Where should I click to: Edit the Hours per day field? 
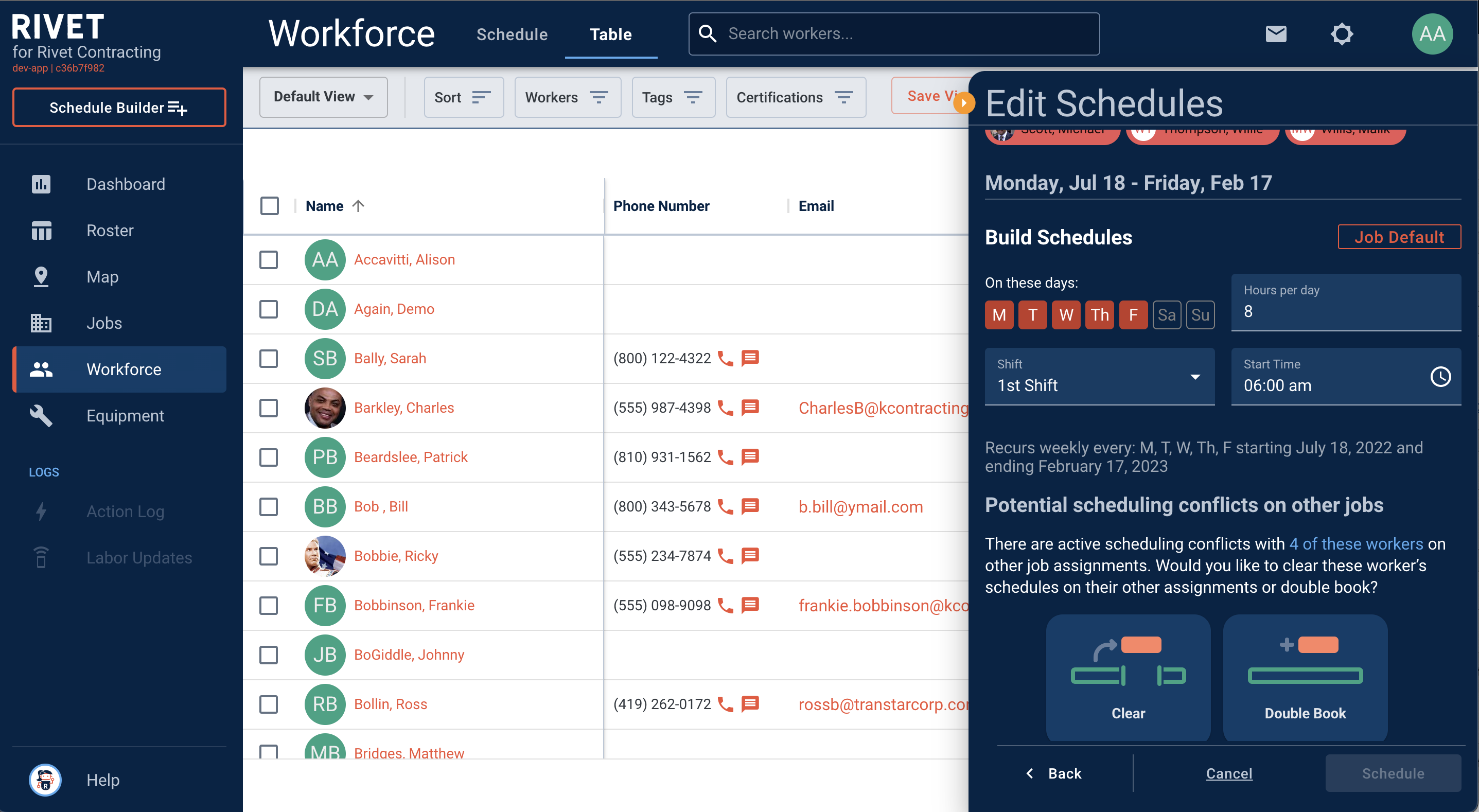[x=1346, y=302]
